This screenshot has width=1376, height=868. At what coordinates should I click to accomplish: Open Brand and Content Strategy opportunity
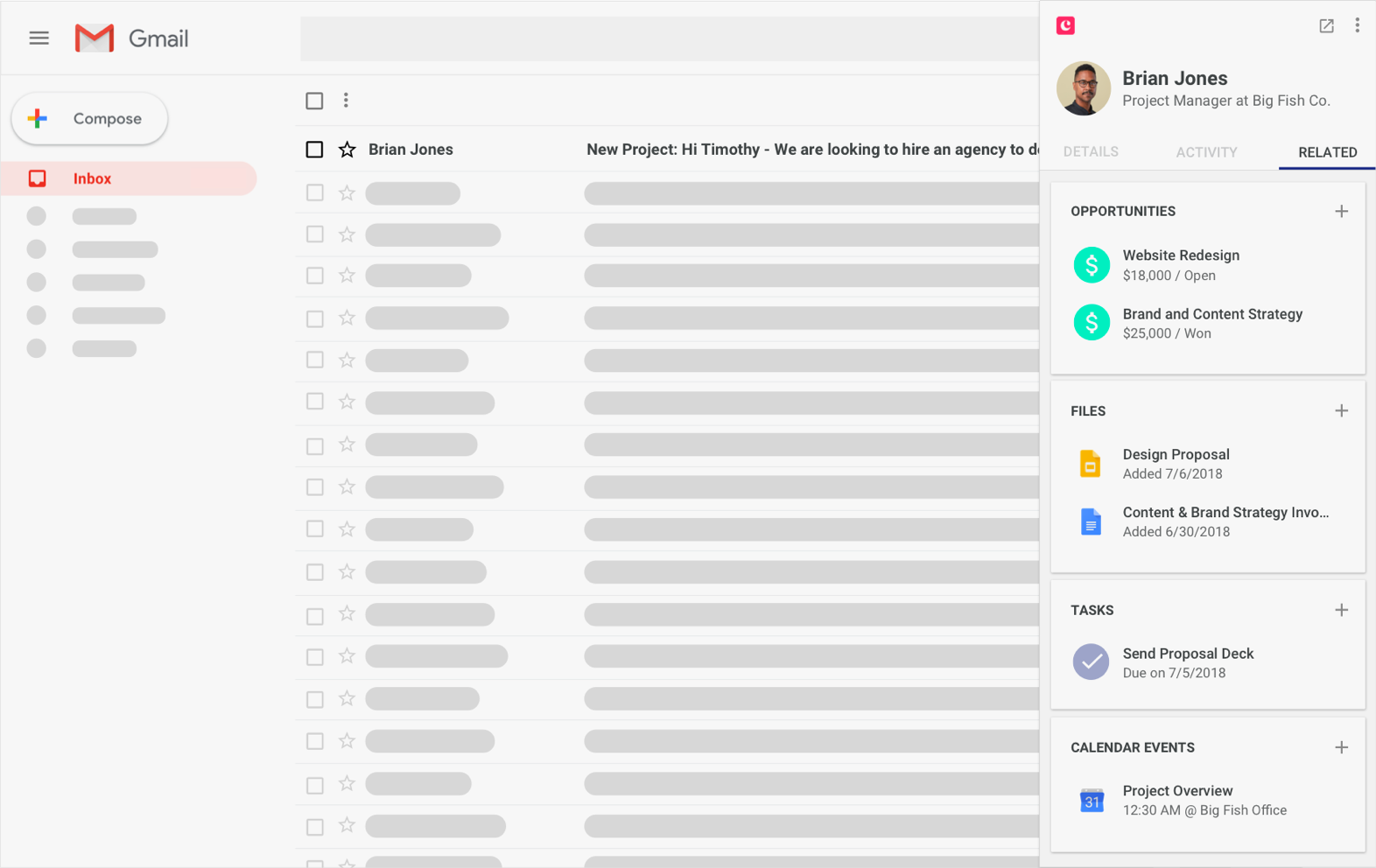point(1212,314)
